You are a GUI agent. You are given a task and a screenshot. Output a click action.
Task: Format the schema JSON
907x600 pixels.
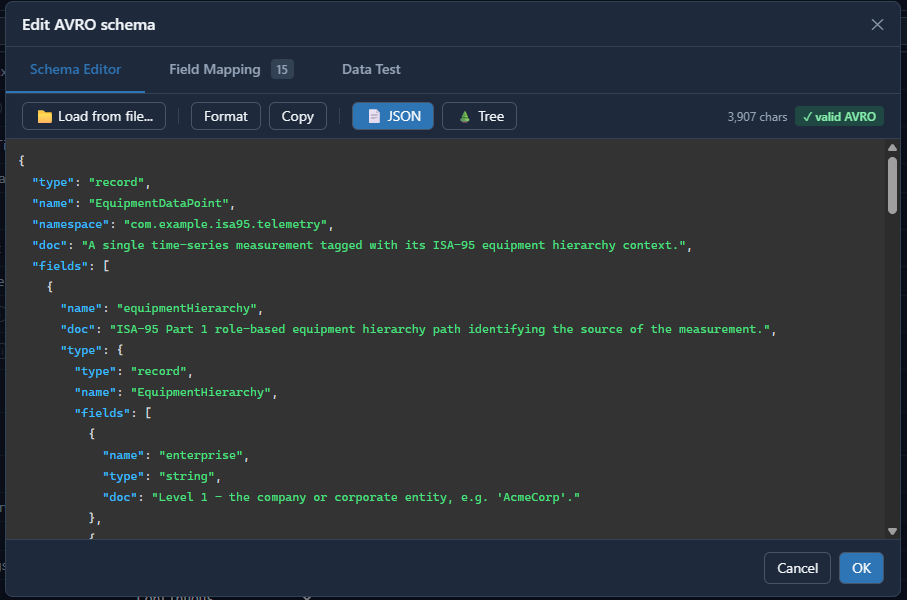point(226,116)
